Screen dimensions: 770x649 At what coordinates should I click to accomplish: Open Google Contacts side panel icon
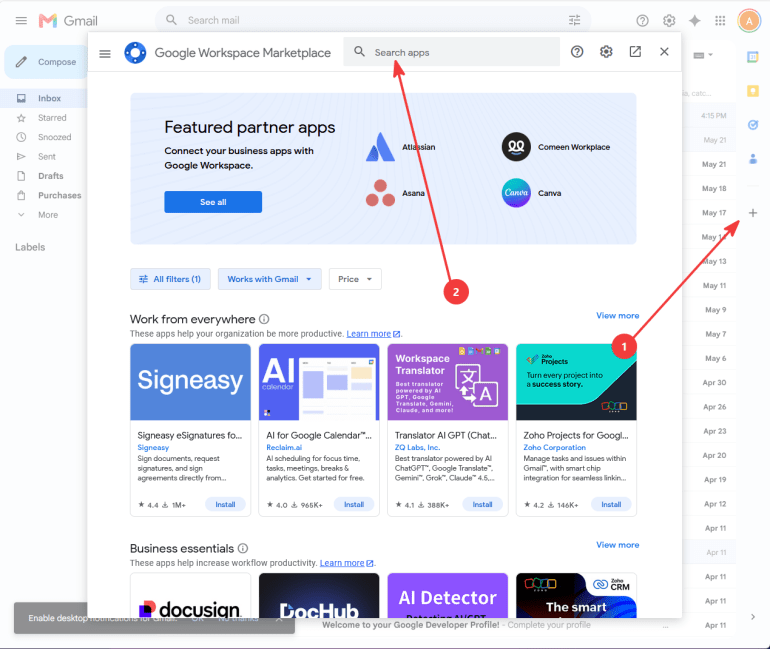[753, 159]
